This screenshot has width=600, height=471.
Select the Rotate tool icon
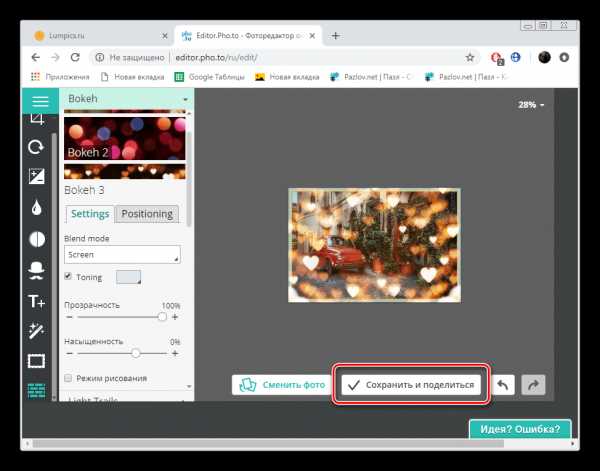pyautogui.click(x=36, y=147)
